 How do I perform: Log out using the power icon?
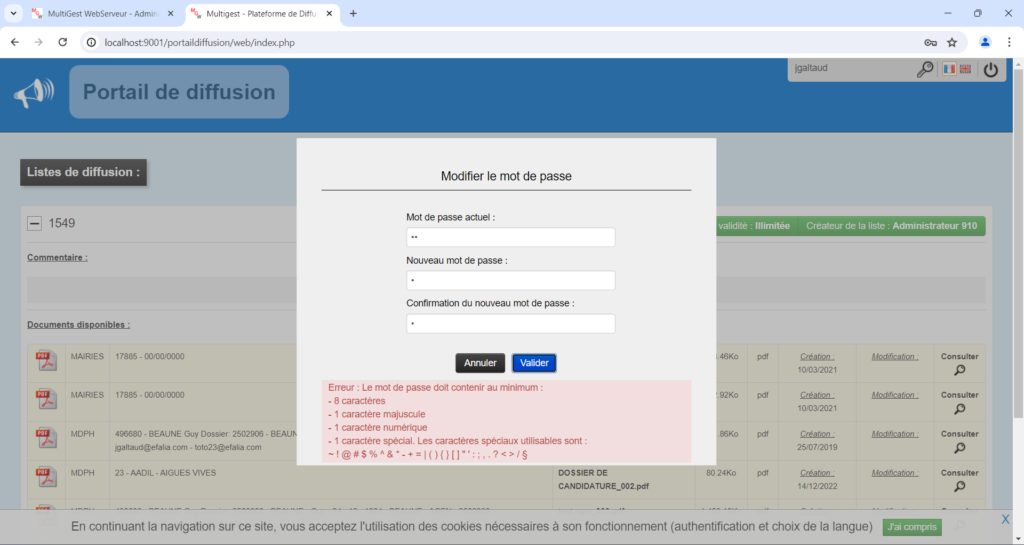(x=990, y=70)
